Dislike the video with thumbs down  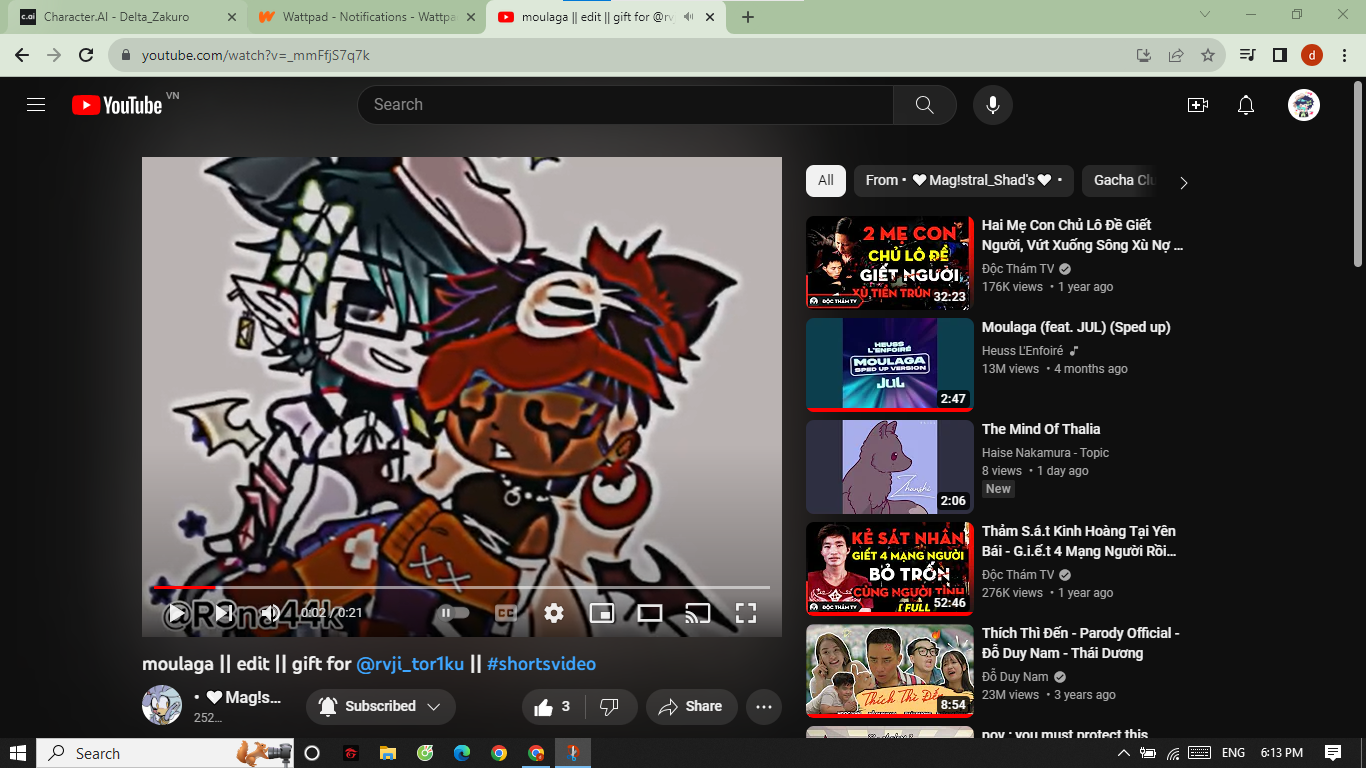[x=610, y=707]
